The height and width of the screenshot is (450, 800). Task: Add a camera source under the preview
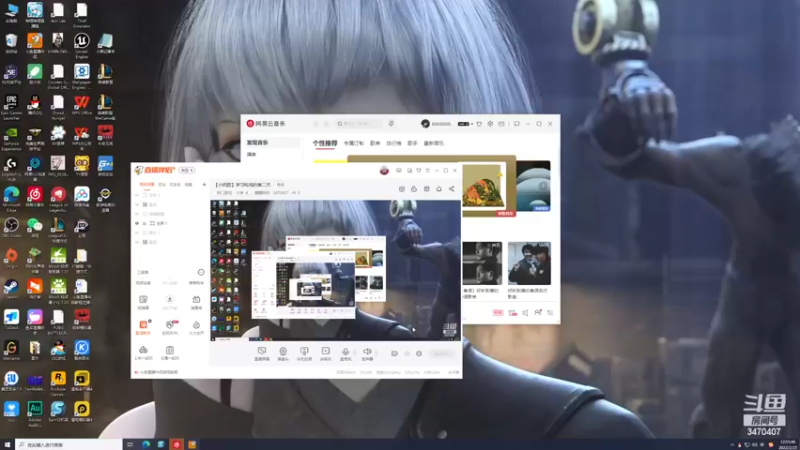(283, 354)
